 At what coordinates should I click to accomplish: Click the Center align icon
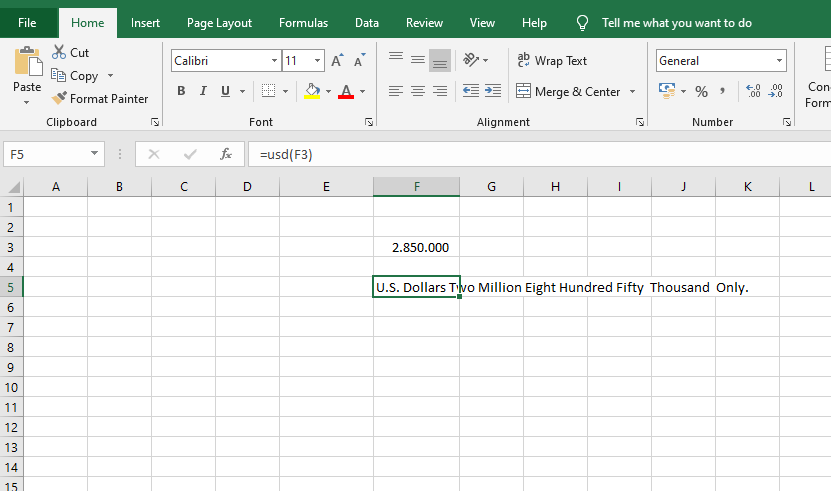coord(417,91)
